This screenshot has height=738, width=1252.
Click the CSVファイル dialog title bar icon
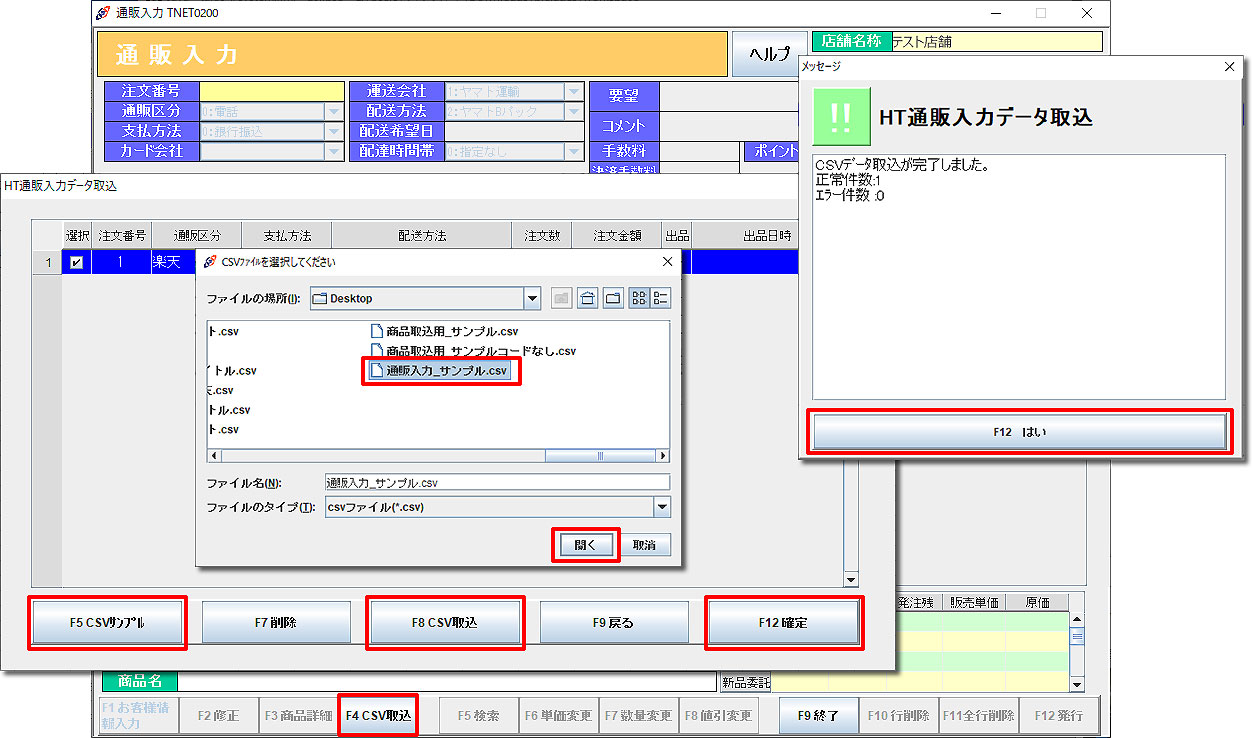point(210,261)
